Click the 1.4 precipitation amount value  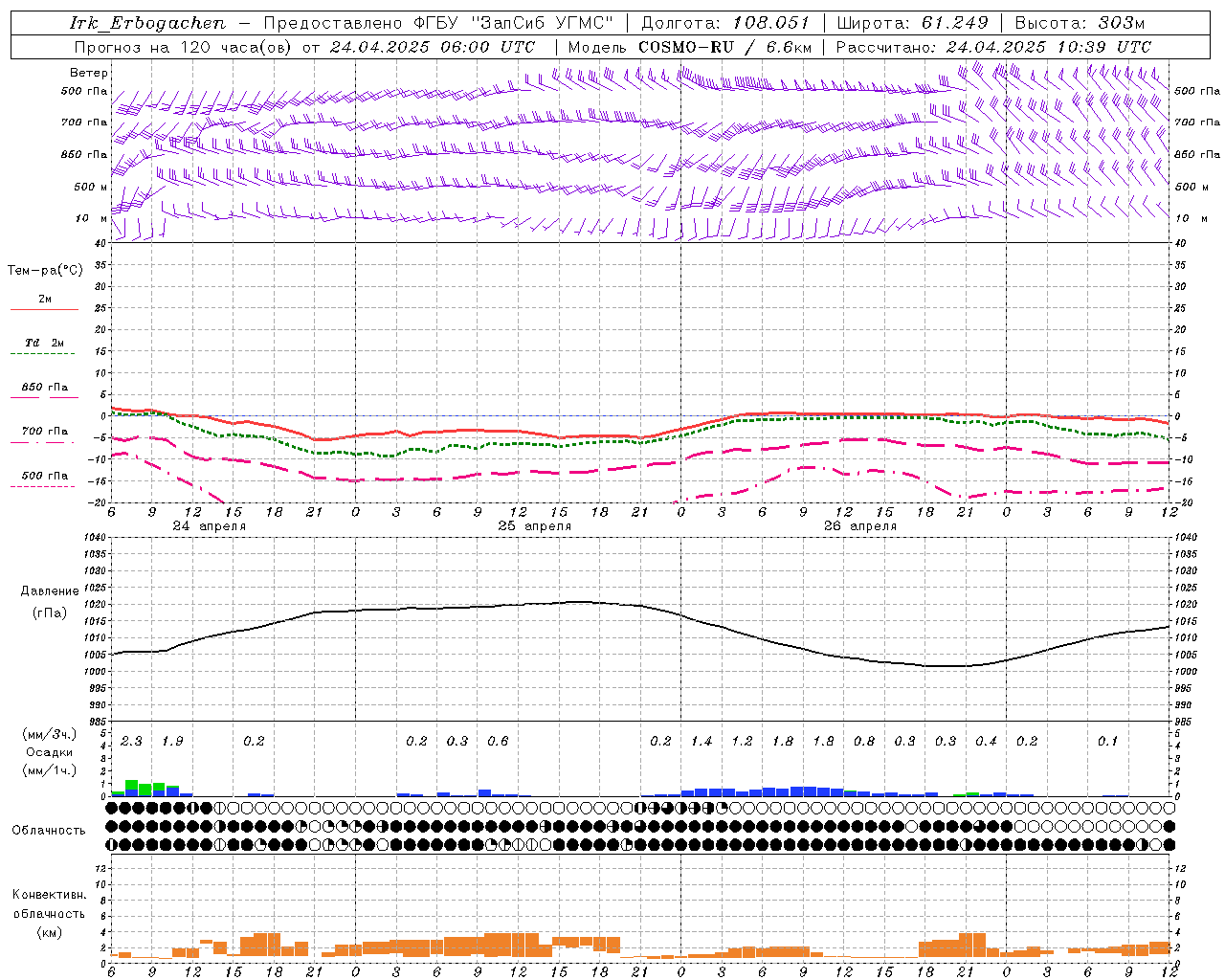702,742
